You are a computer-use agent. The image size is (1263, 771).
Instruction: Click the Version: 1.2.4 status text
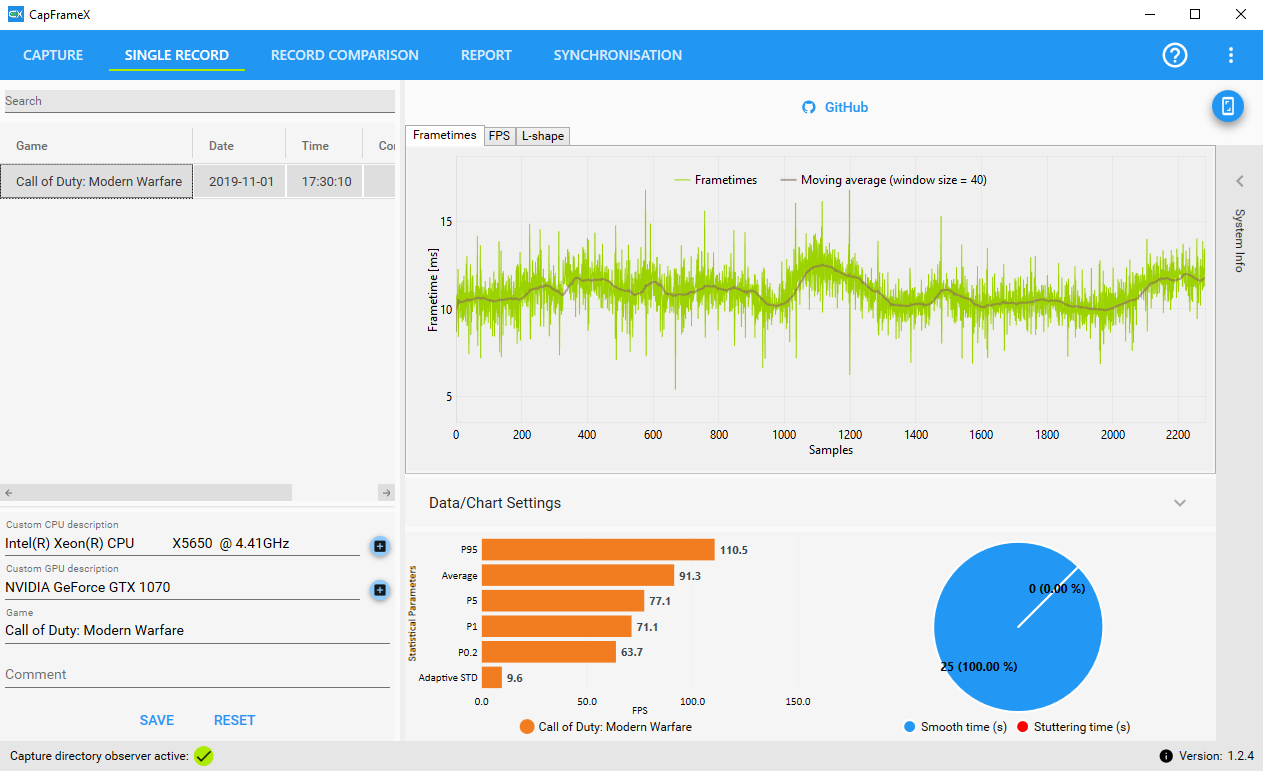coord(1217,756)
